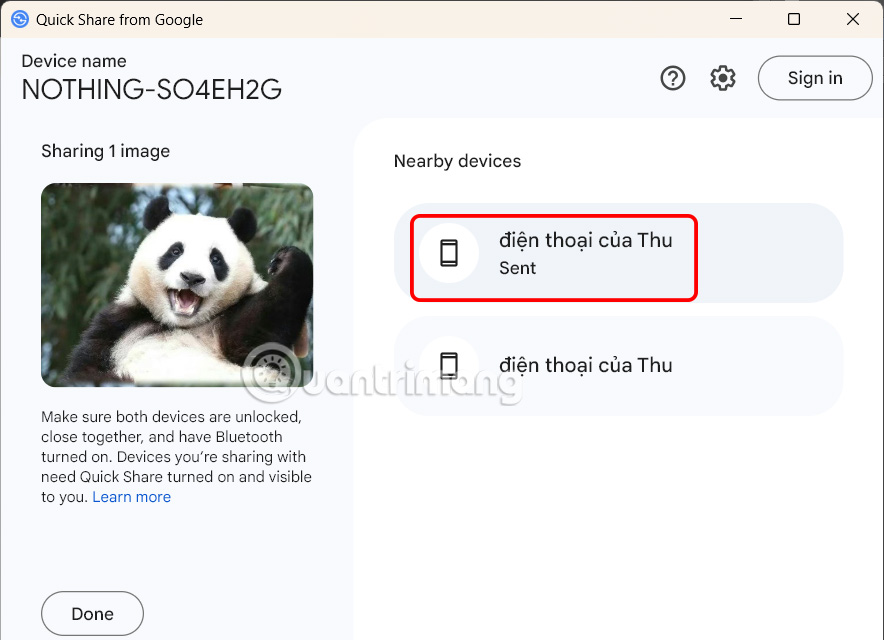Click the panda image preview

click(176, 284)
